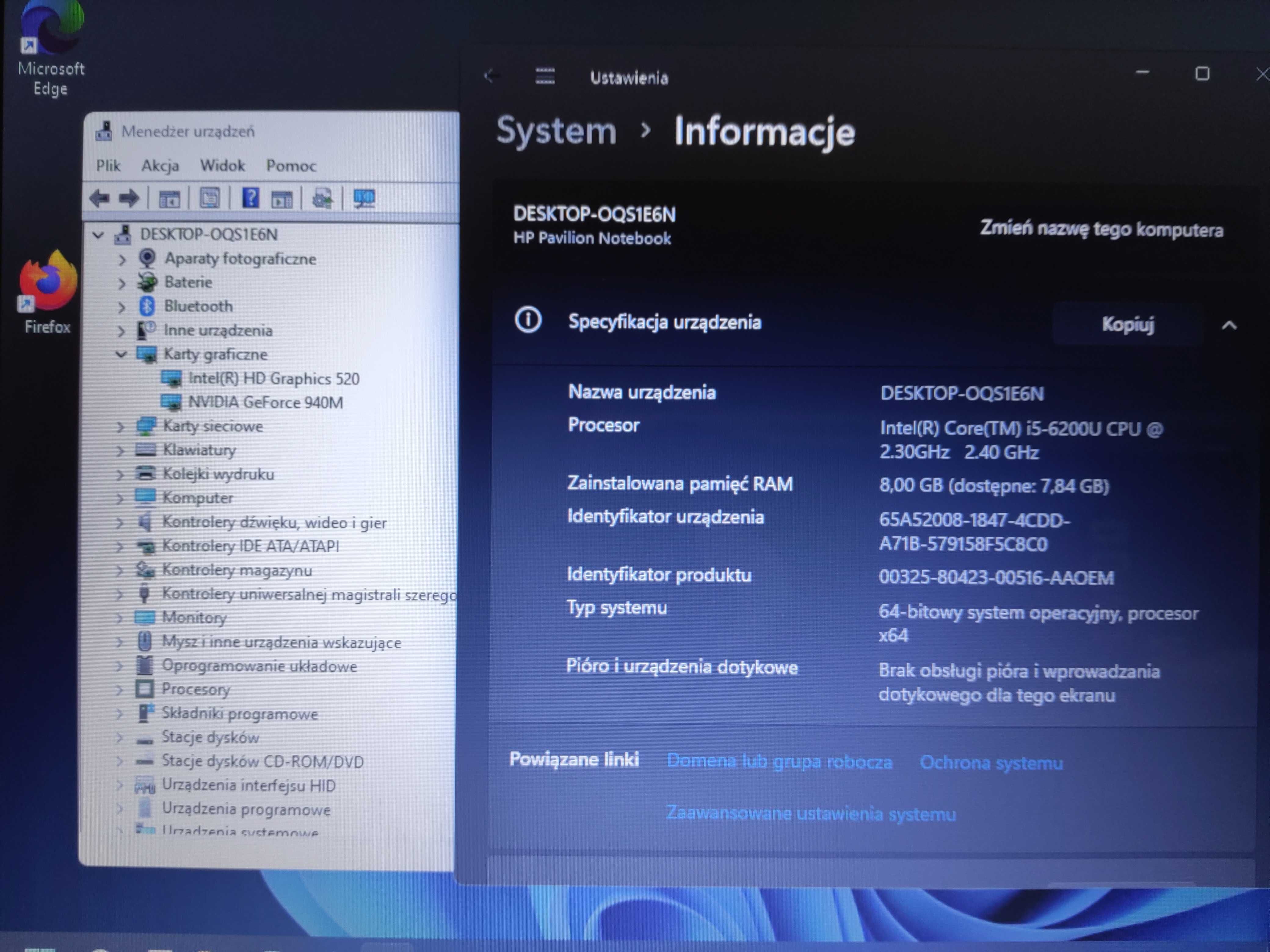Click Properties icon in Device Manager toolbar
Screen dimensions: 1270x952
tap(209, 199)
